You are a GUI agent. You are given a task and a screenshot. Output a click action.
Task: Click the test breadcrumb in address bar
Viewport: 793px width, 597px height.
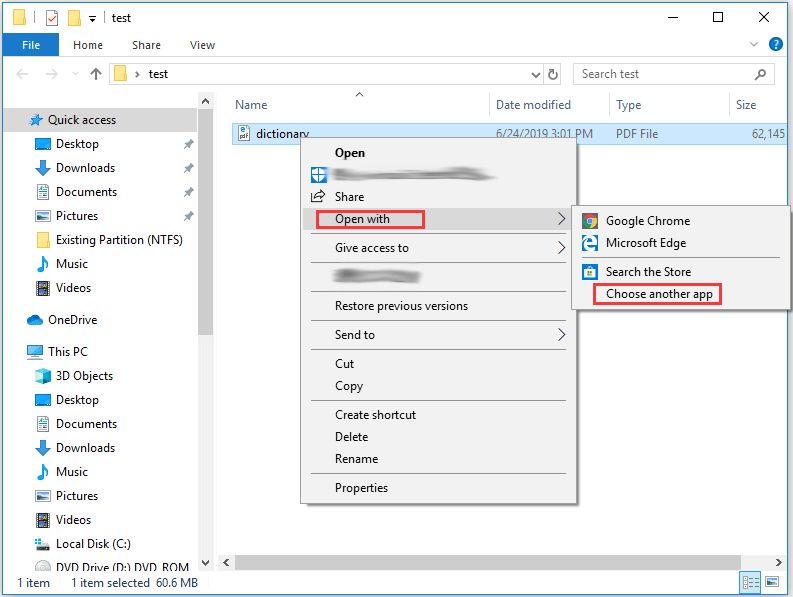pyautogui.click(x=158, y=74)
